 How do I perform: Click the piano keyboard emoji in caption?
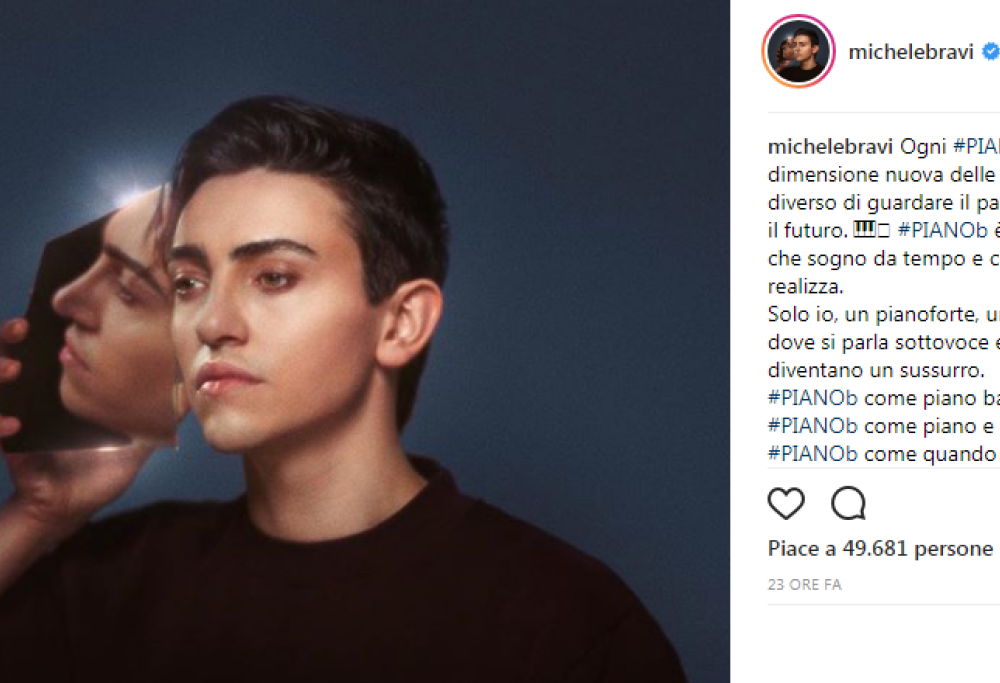point(864,229)
